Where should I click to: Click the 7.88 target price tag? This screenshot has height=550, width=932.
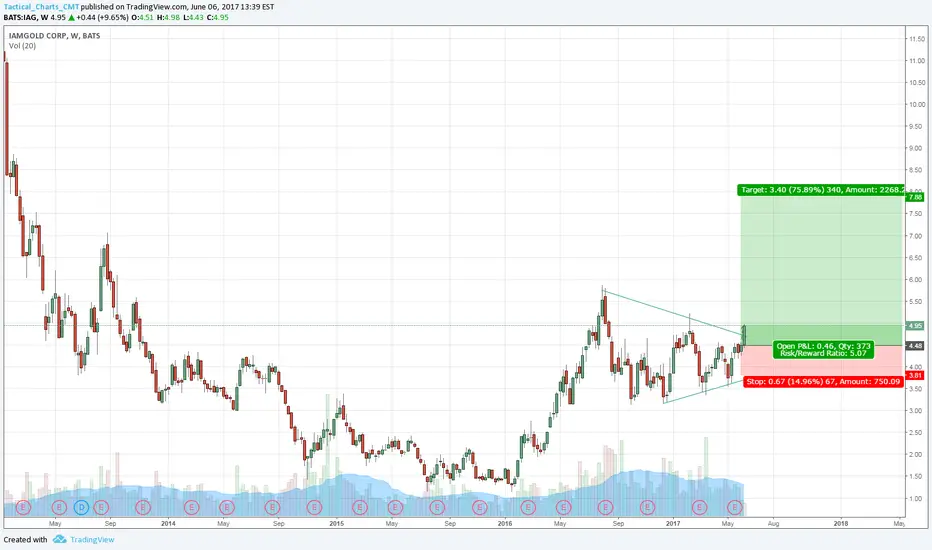[x=915, y=197]
